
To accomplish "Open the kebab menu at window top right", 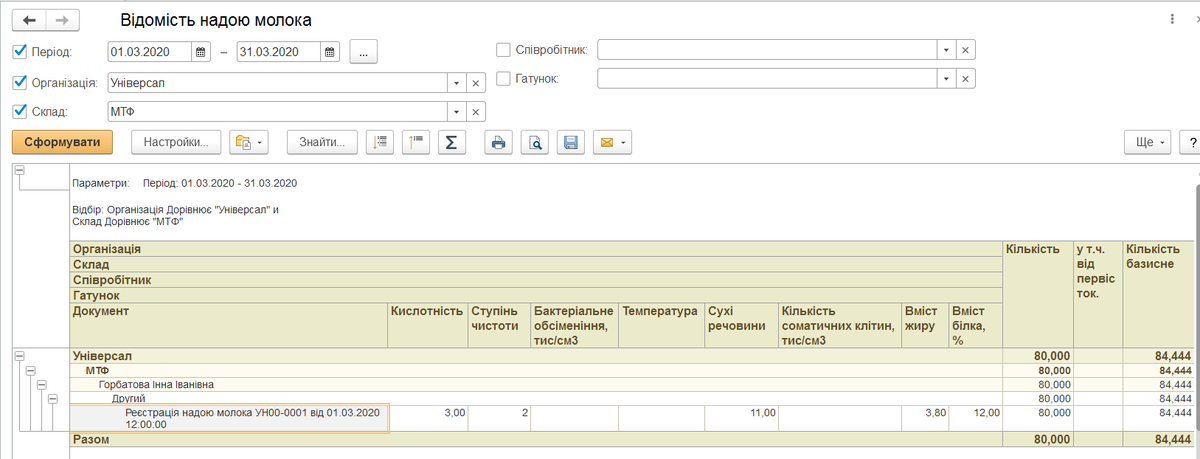I will click(x=1171, y=20).
